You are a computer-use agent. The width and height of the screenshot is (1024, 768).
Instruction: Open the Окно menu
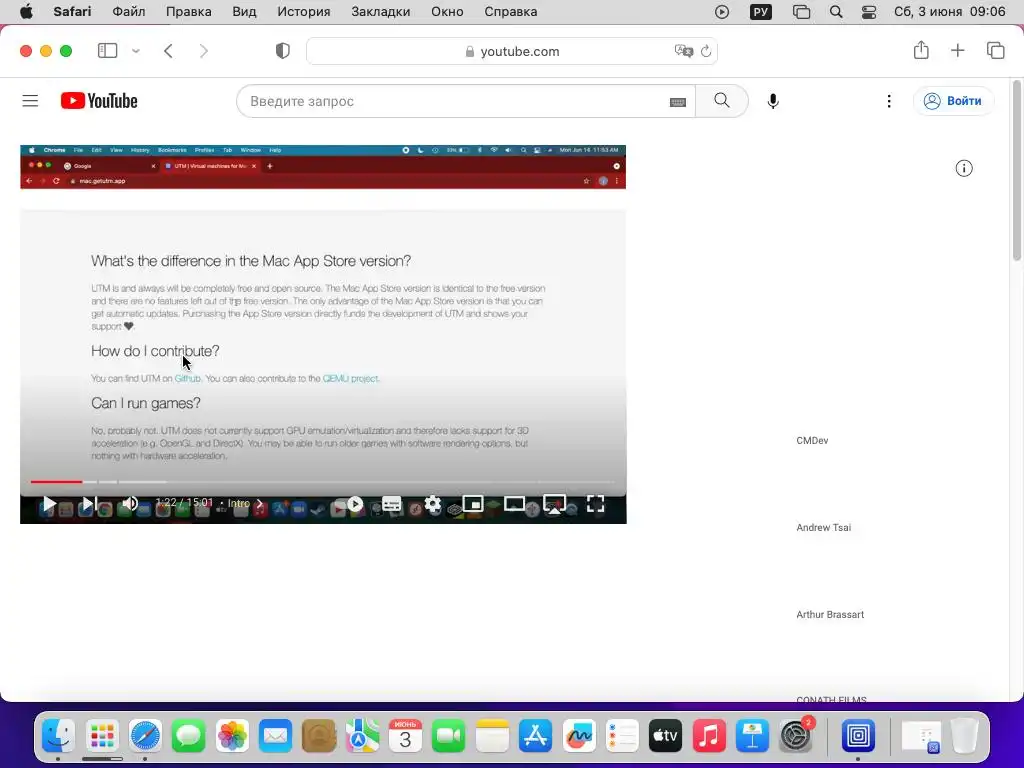(447, 12)
